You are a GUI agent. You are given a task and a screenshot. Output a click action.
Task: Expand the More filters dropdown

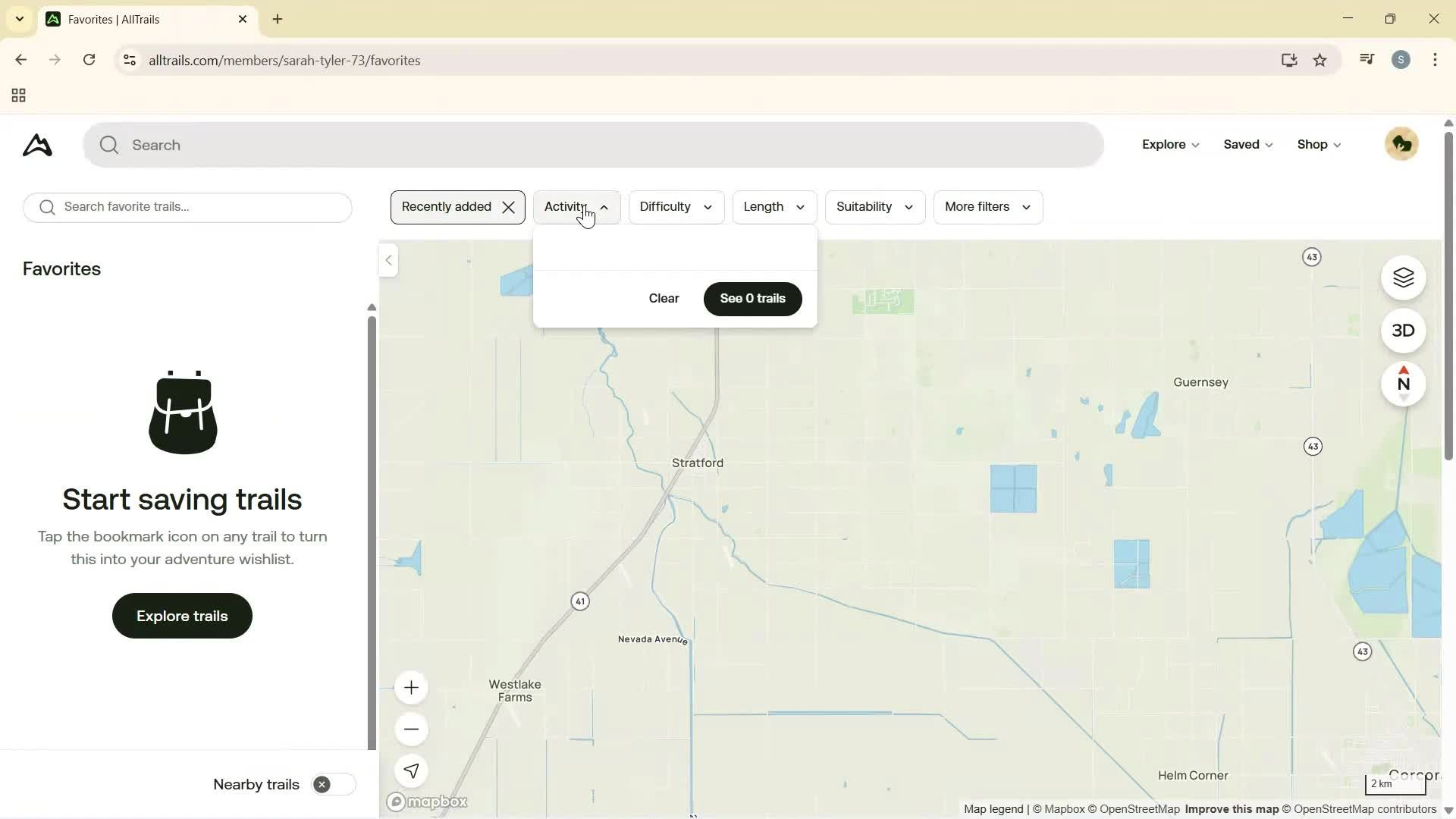click(x=987, y=206)
